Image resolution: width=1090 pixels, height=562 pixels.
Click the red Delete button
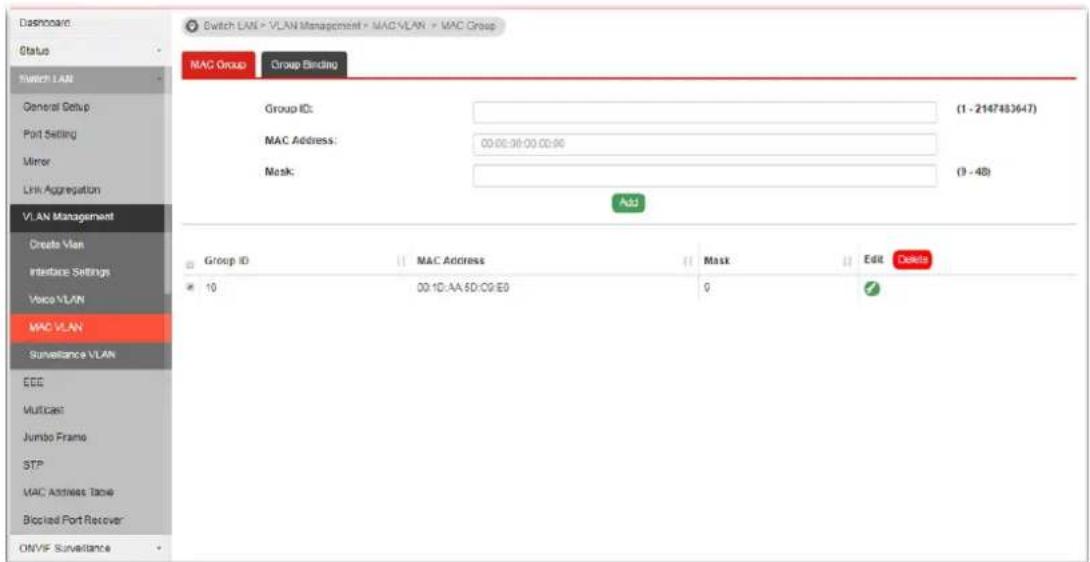click(x=911, y=259)
